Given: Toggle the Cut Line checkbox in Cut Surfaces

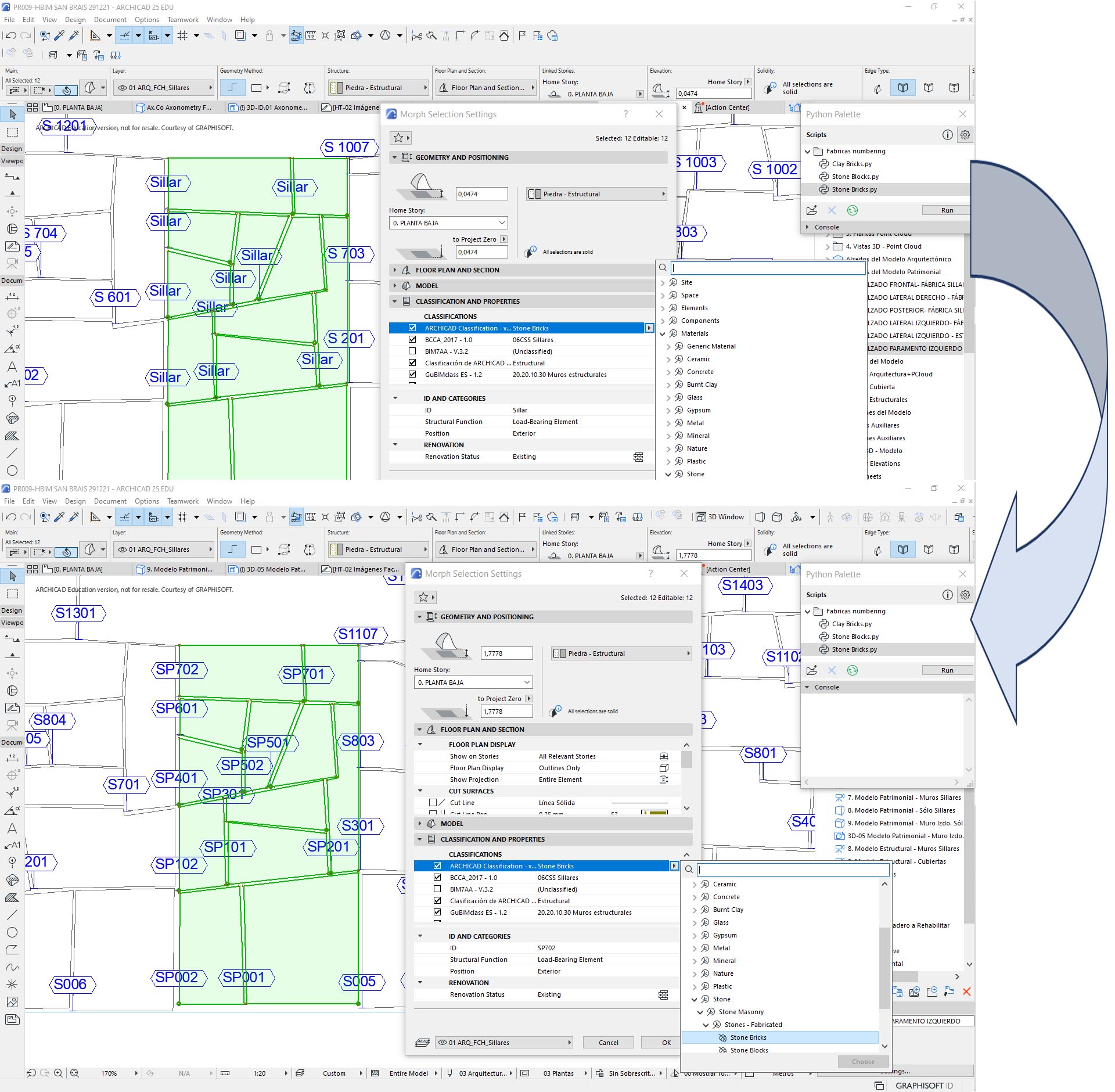Looking at the screenshot, I should click(433, 803).
